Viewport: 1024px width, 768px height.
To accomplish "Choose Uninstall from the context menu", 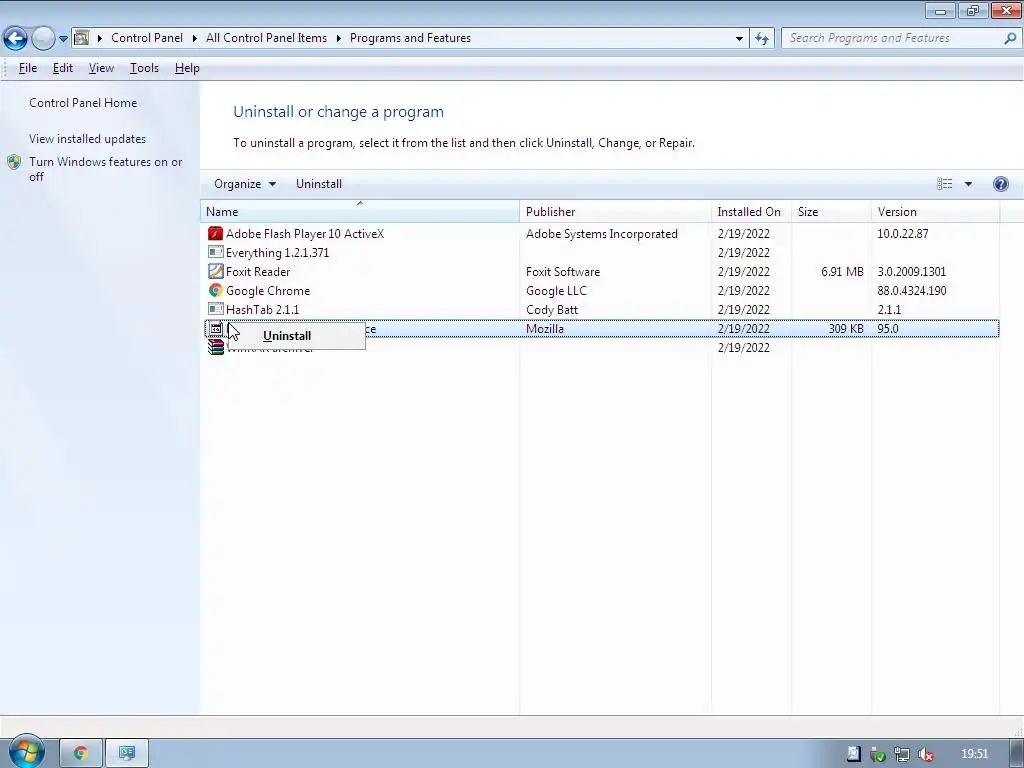I will pos(296,336).
